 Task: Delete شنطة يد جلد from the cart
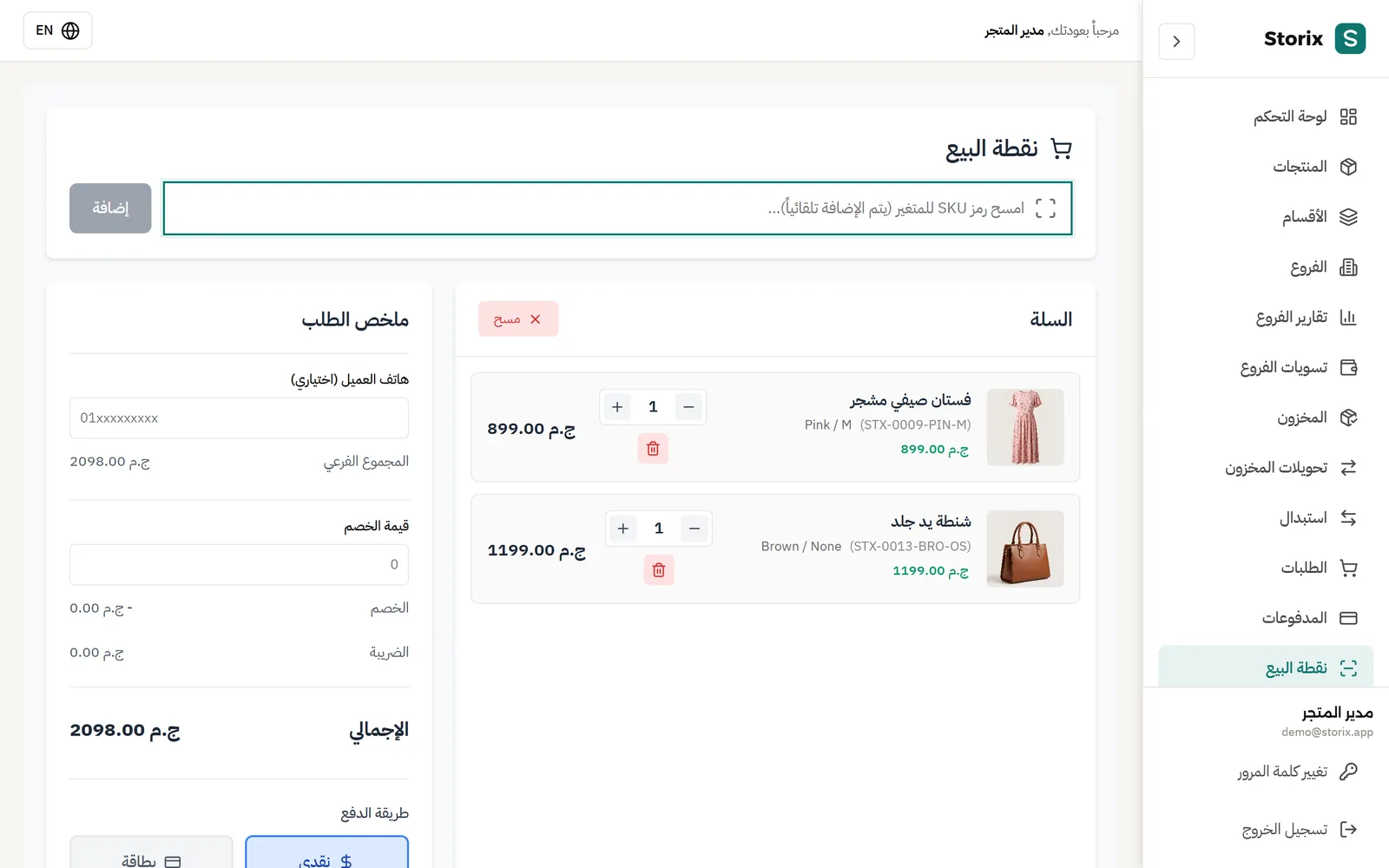[x=659, y=570]
